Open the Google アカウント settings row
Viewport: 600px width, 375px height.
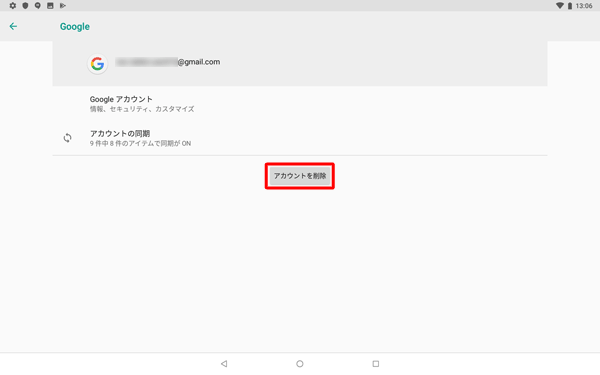(x=300, y=104)
